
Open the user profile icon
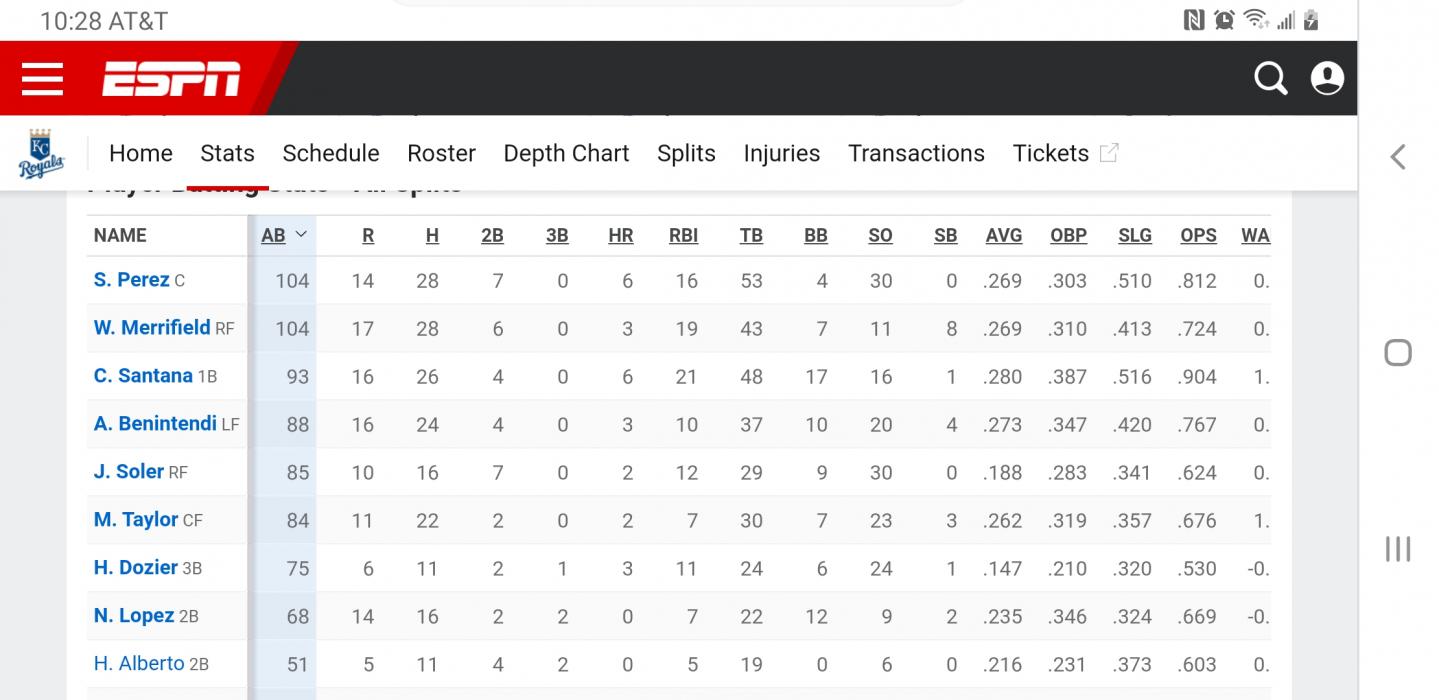1327,78
